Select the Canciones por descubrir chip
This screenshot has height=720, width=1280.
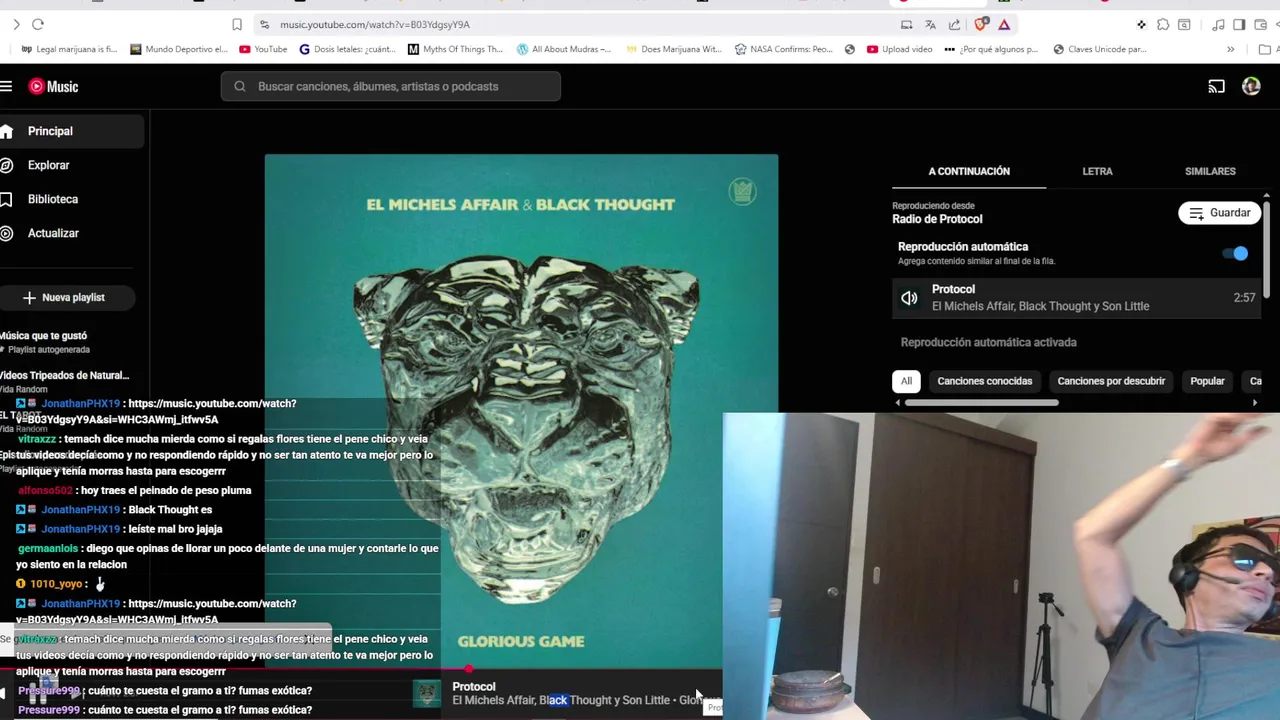click(x=1111, y=381)
